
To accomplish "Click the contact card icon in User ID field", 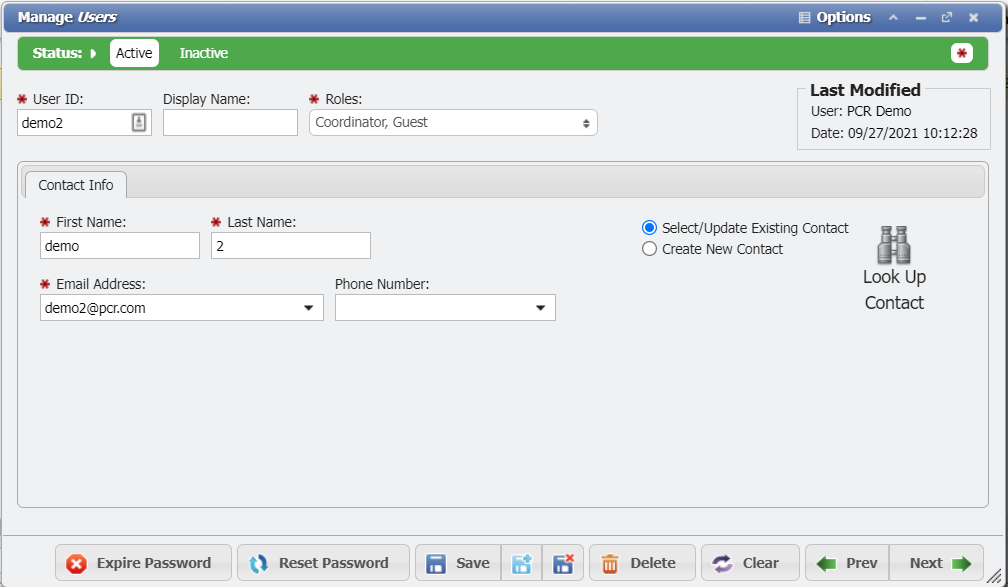I will (139, 122).
